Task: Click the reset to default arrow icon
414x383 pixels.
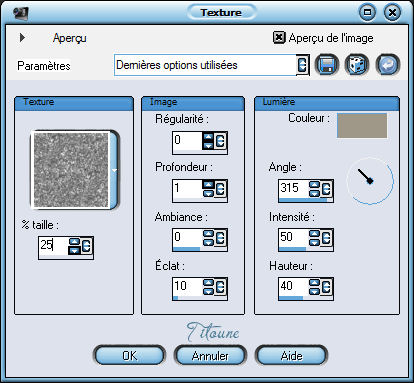Action: pyautogui.click(x=387, y=64)
